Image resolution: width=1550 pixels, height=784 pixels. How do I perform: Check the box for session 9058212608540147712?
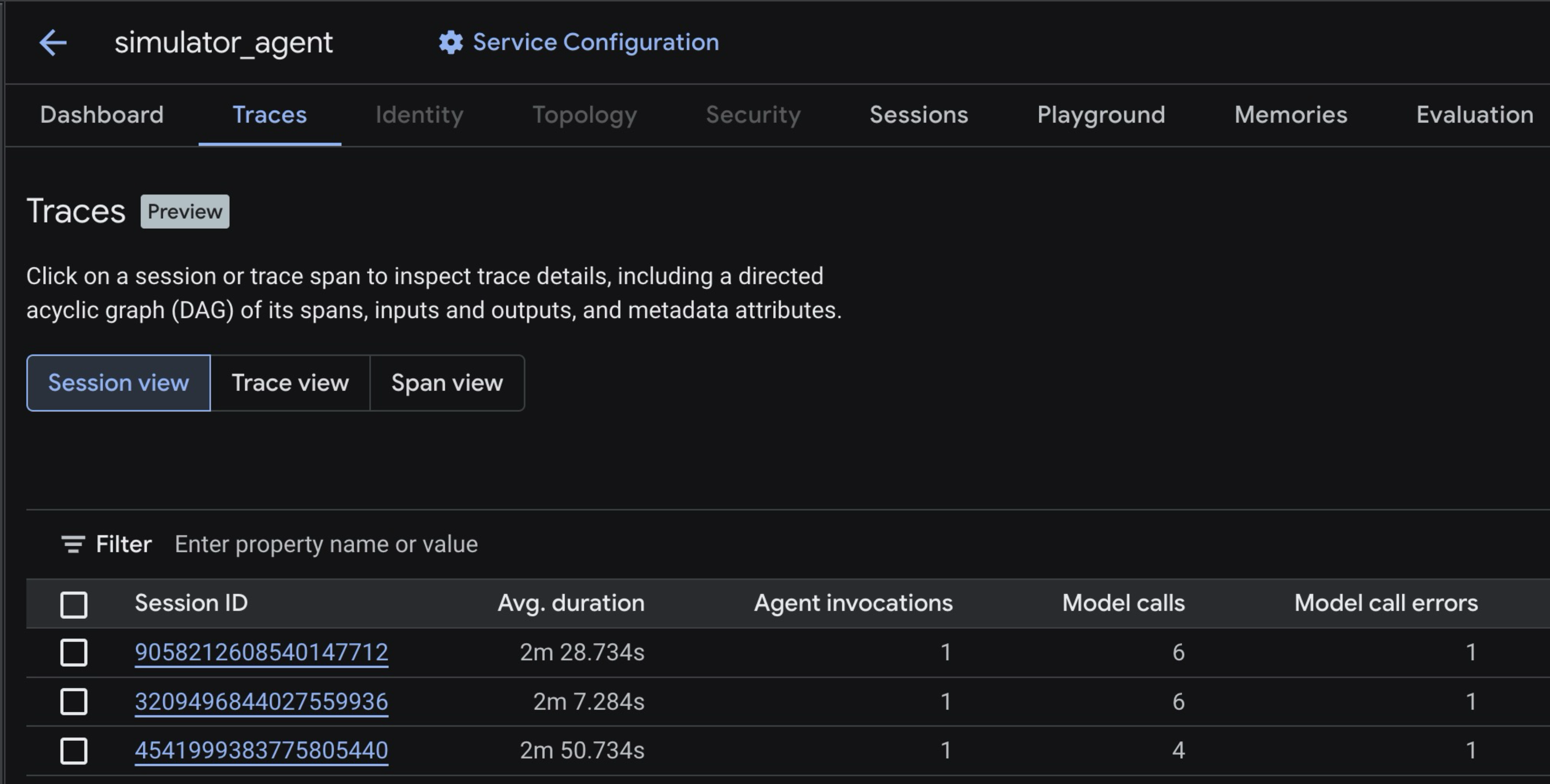[74, 653]
